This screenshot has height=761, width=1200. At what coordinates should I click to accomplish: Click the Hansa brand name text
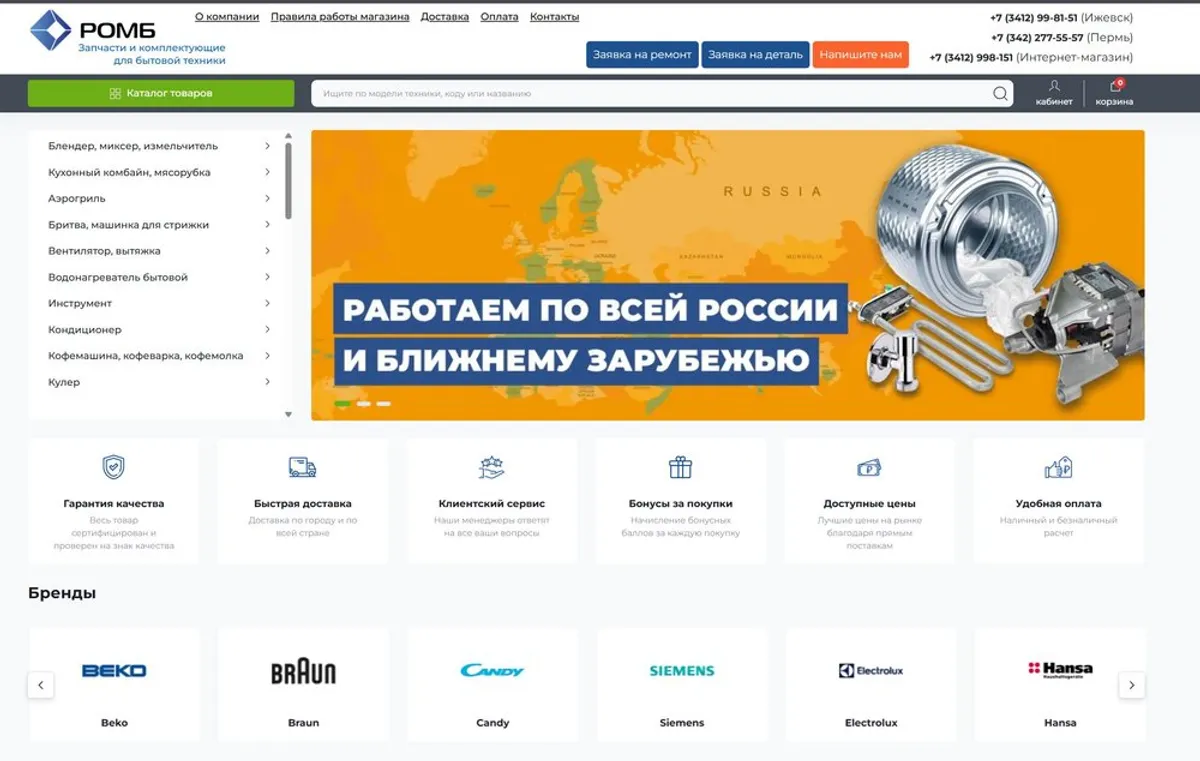tap(1060, 722)
